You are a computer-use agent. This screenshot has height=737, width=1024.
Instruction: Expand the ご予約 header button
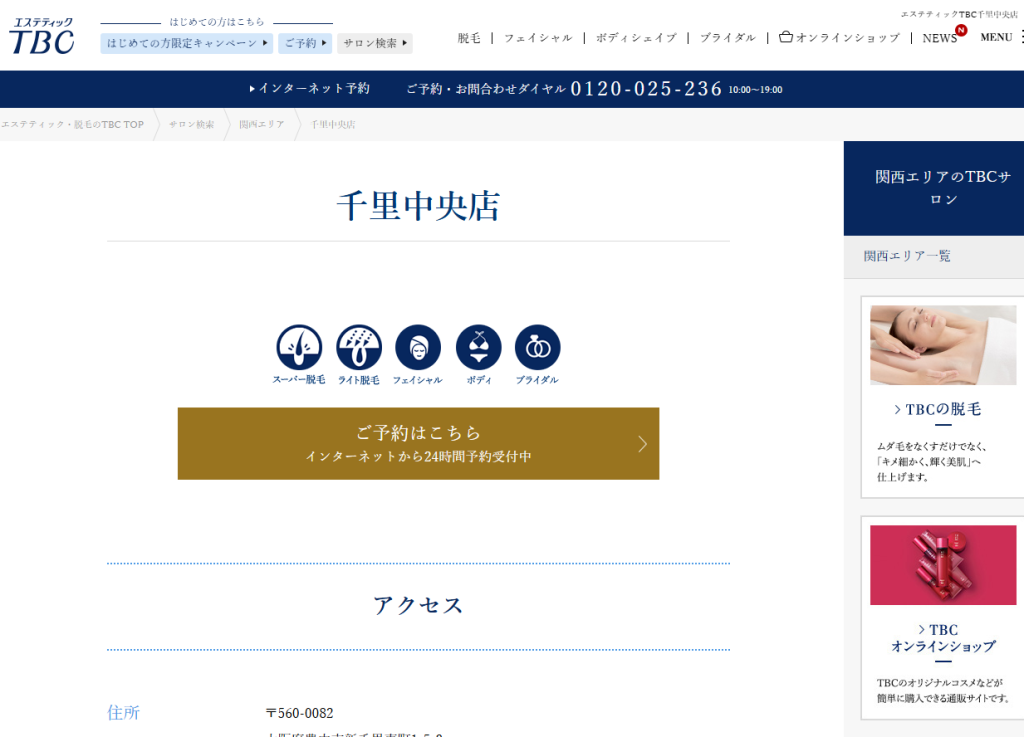pyautogui.click(x=304, y=43)
